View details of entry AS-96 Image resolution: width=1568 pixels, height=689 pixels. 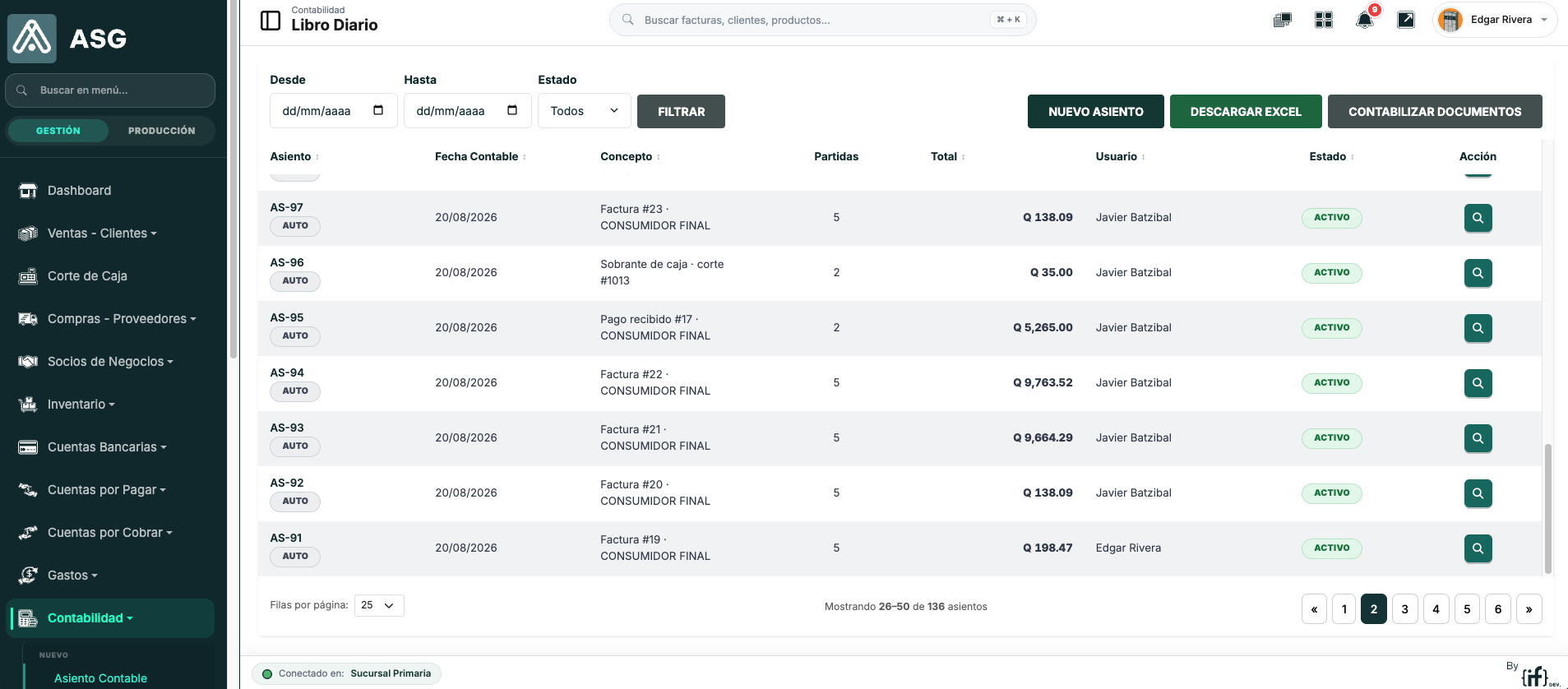coord(1478,273)
